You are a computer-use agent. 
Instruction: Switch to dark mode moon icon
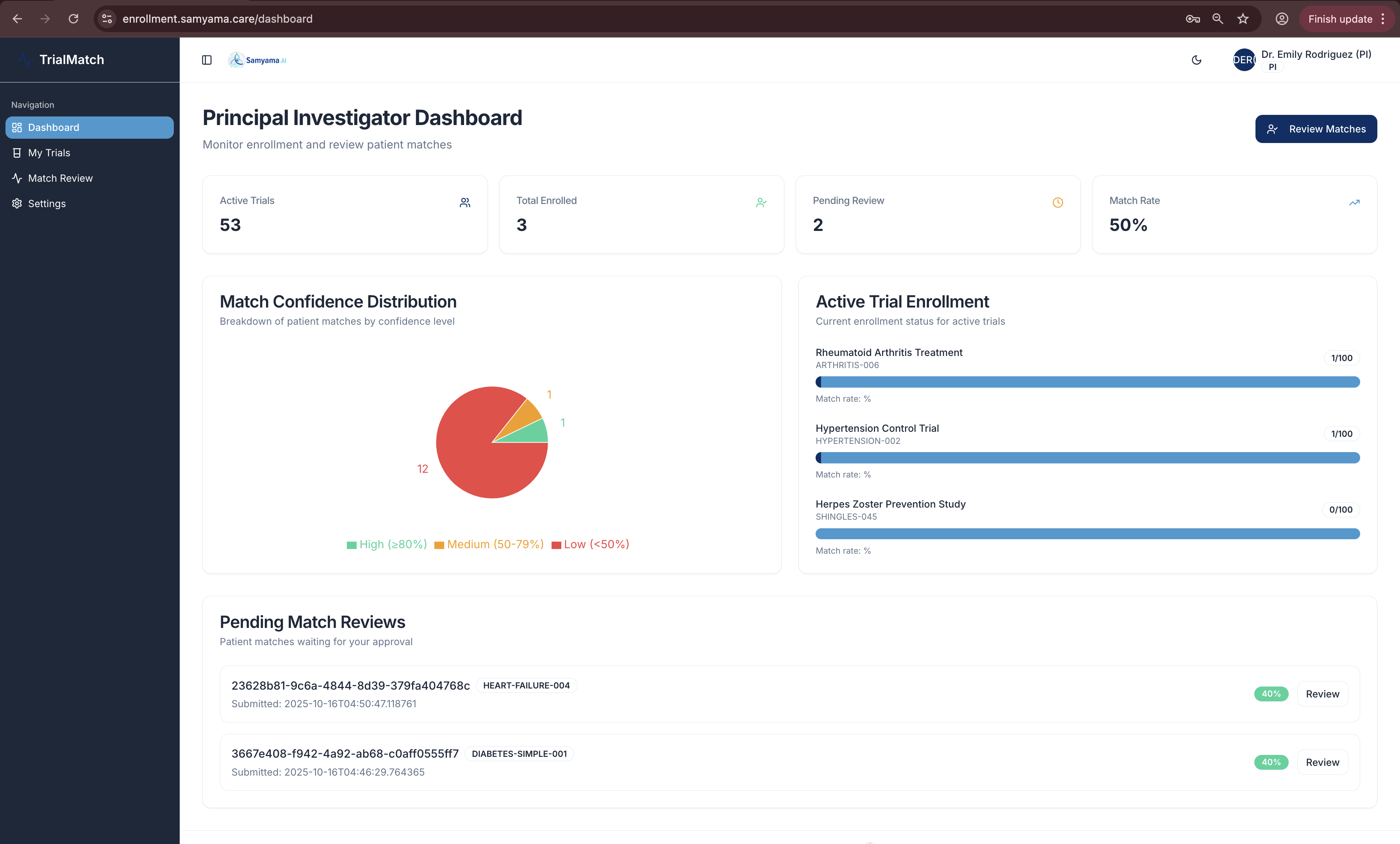(x=1196, y=60)
